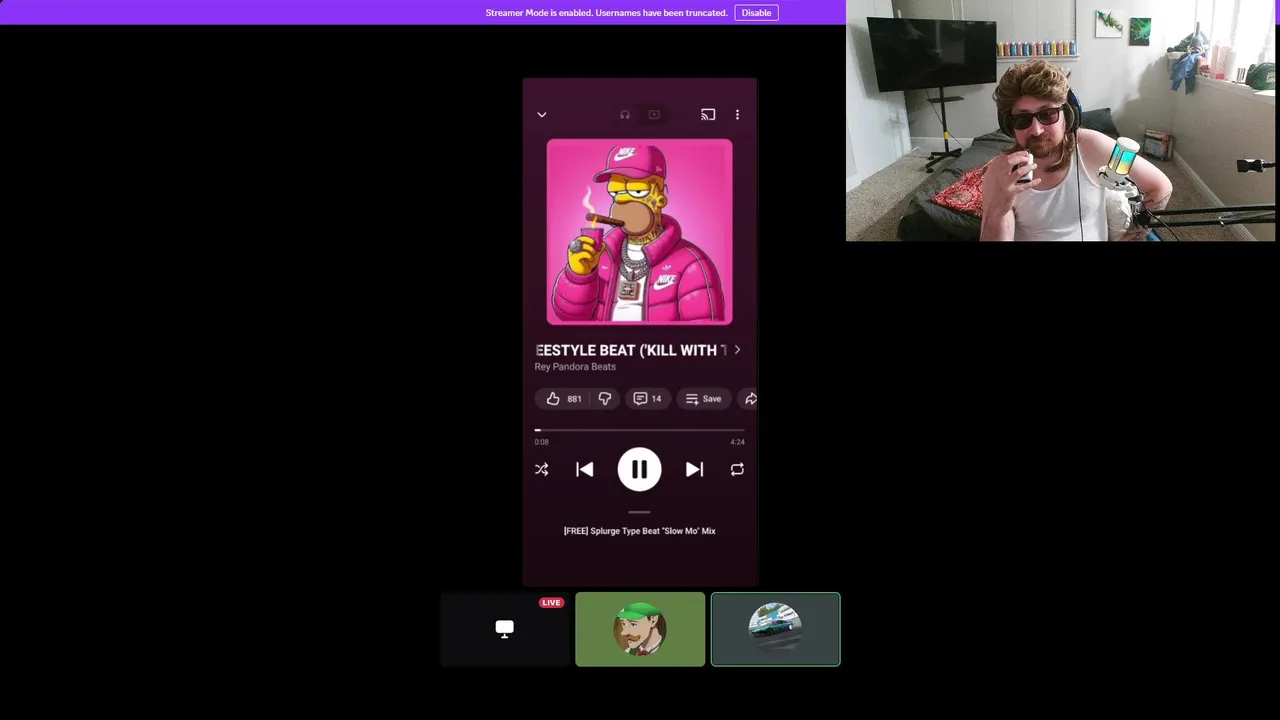Click the elapsed time 0:08
The width and height of the screenshot is (1280, 720).
(541, 442)
